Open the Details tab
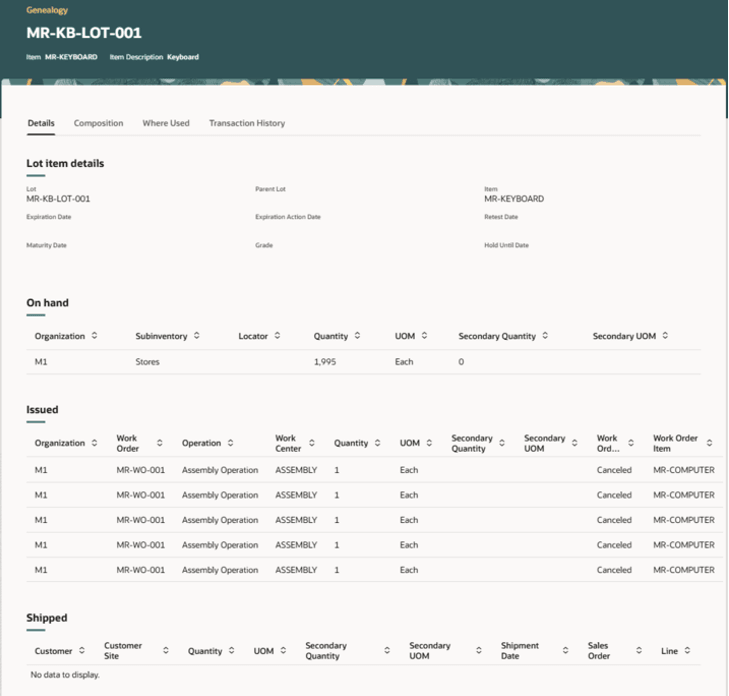 [41, 123]
